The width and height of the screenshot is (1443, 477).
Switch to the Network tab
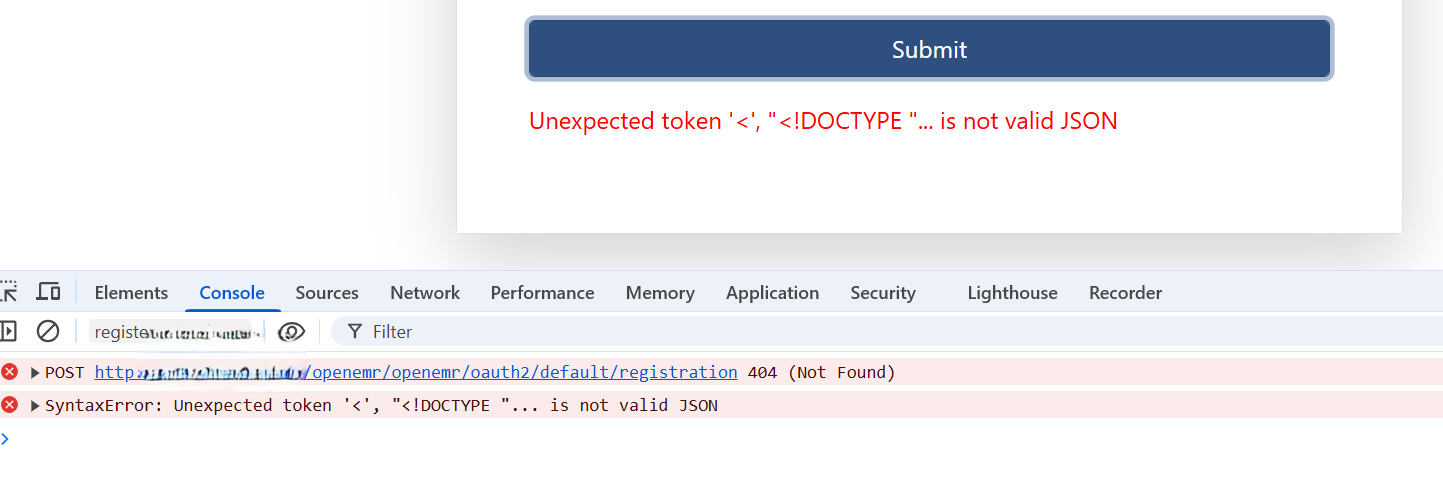click(x=425, y=293)
